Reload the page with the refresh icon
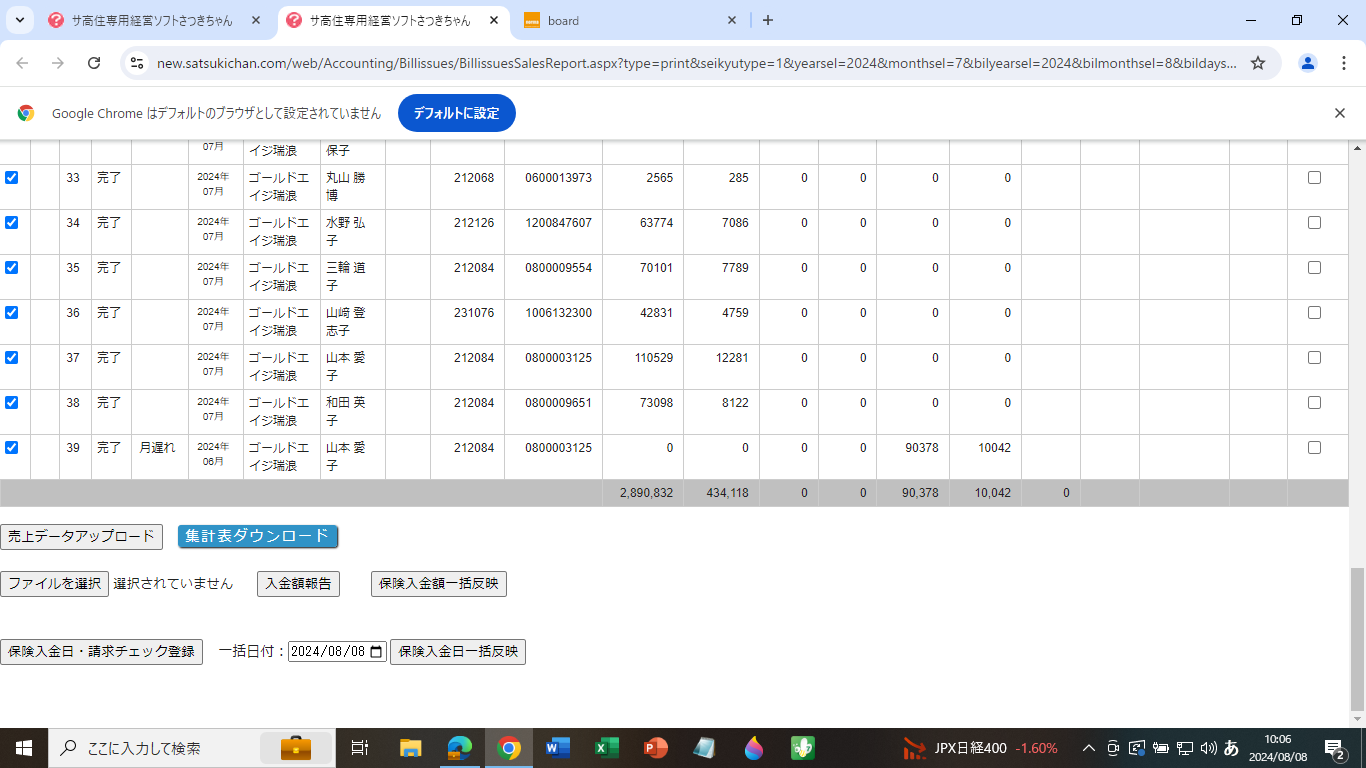The width and height of the screenshot is (1366, 768). pyautogui.click(x=94, y=63)
